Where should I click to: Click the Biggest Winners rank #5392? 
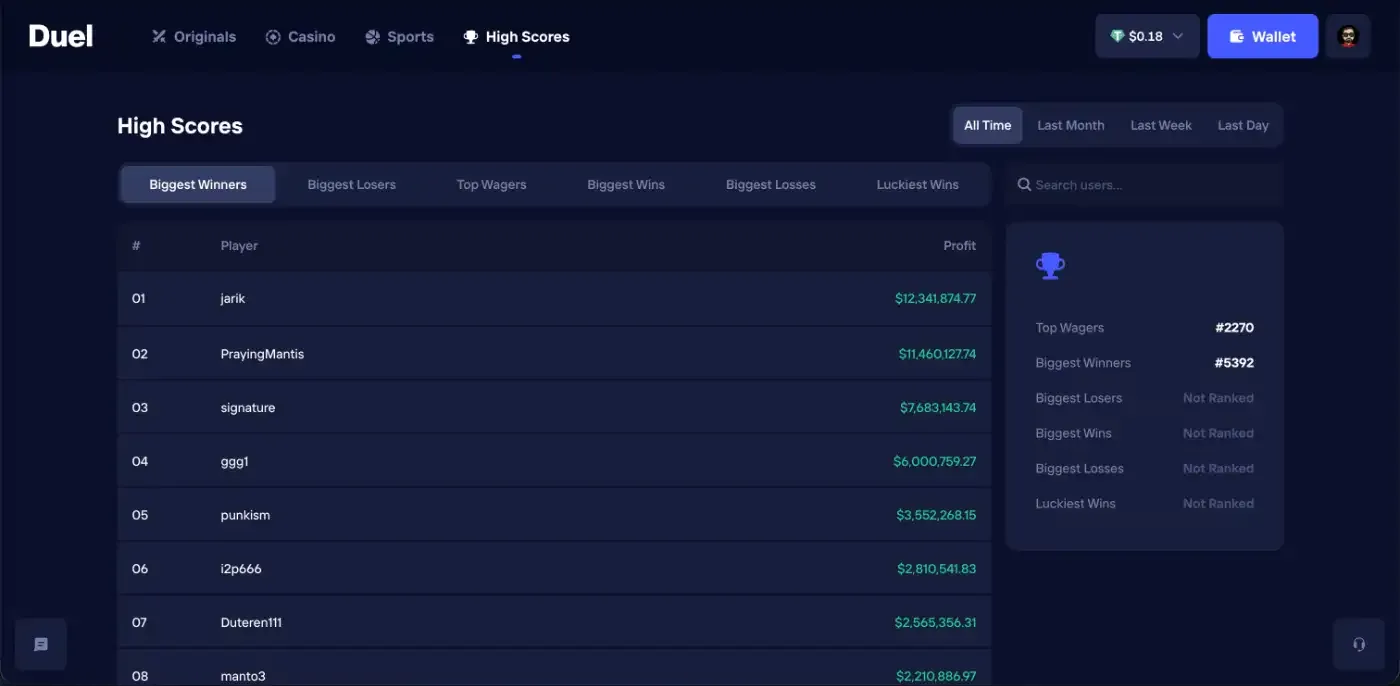(x=1234, y=362)
